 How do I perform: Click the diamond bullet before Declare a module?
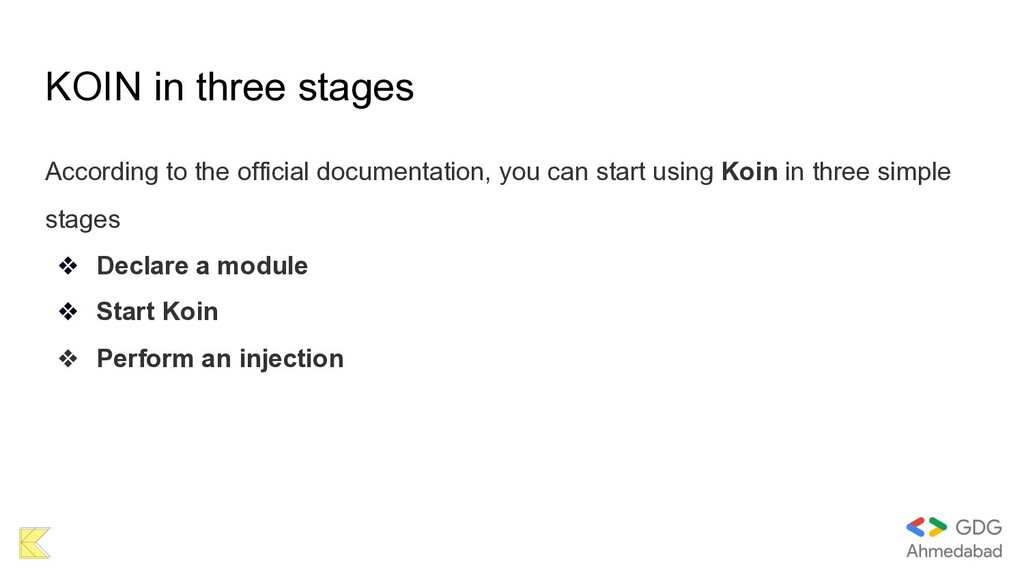pos(68,266)
